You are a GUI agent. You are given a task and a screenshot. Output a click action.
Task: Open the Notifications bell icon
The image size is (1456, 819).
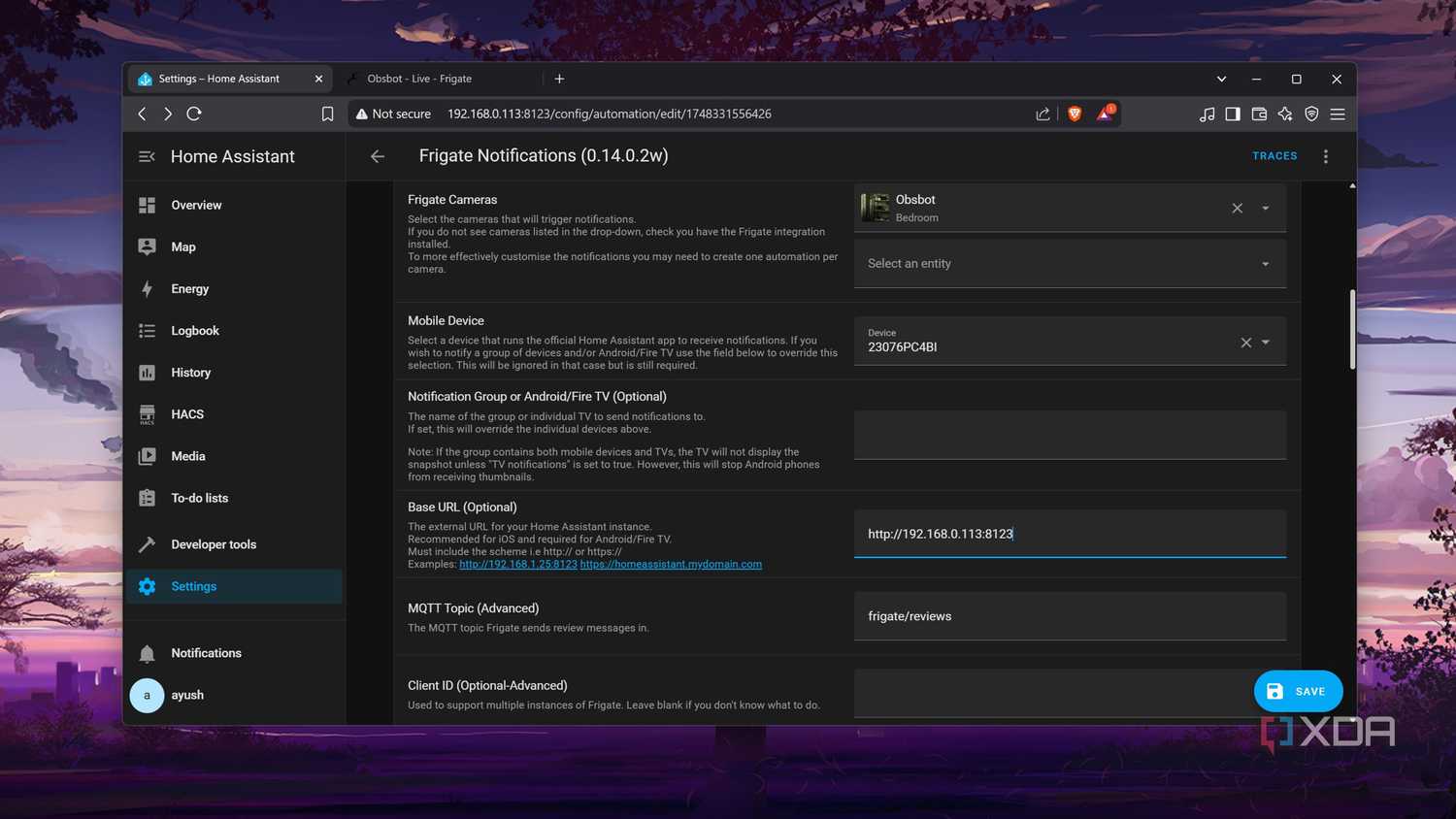147,653
